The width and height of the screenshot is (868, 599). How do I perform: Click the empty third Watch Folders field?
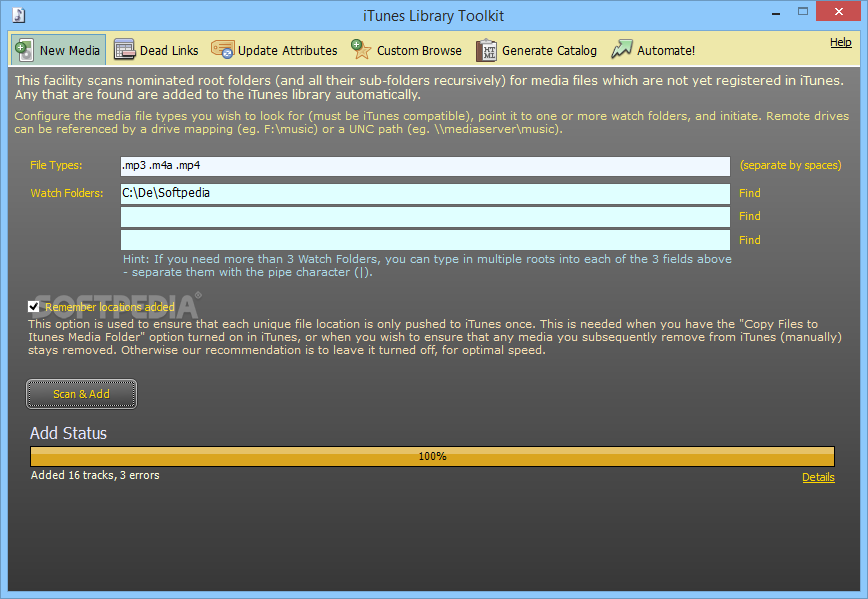pos(425,240)
